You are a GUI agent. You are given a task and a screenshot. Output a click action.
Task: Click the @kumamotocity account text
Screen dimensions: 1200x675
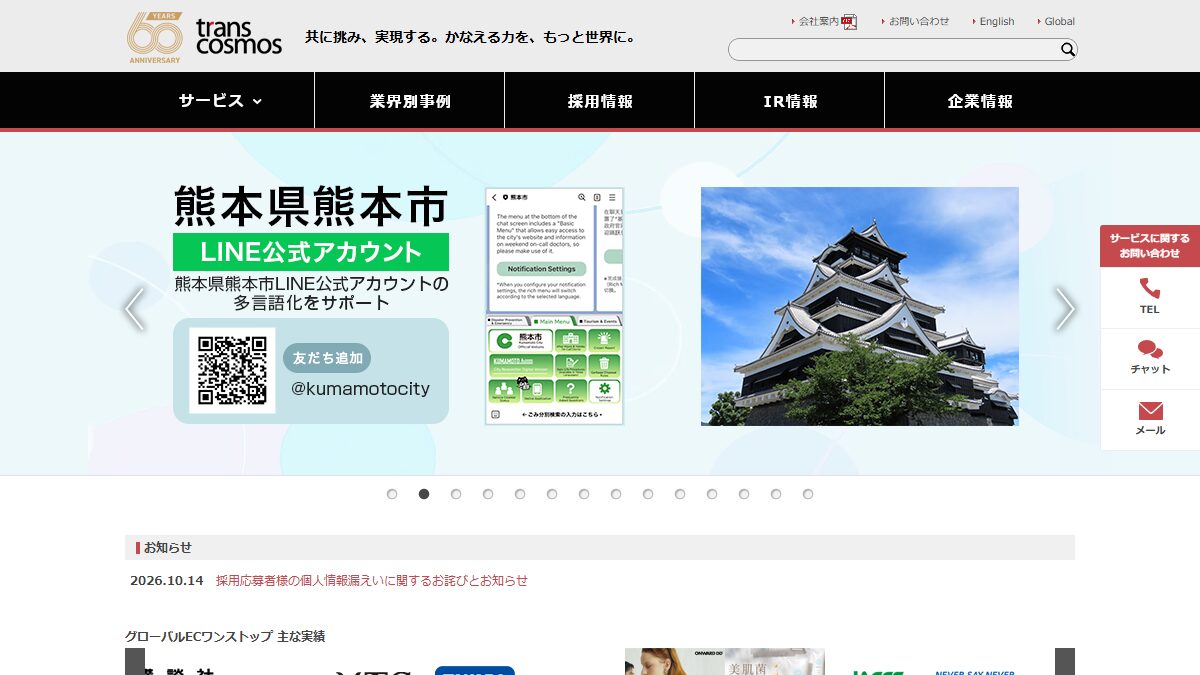coord(360,389)
